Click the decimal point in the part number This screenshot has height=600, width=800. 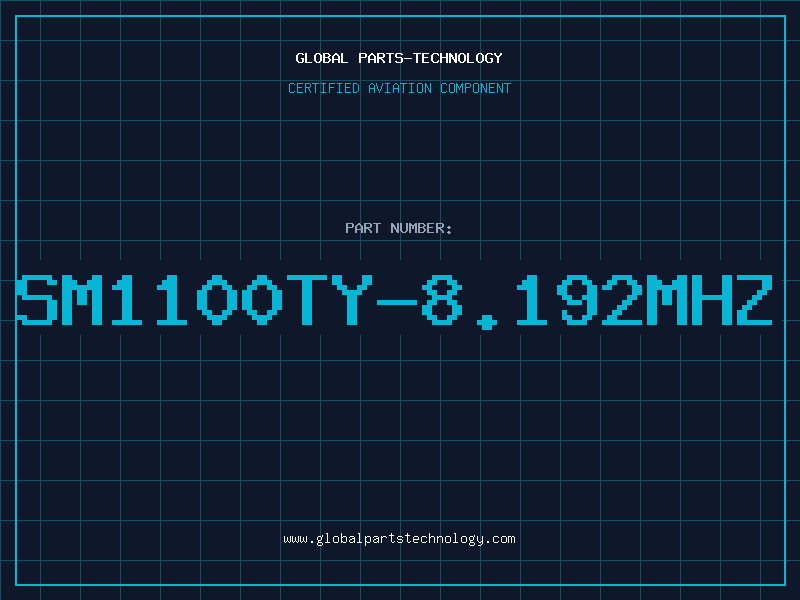pos(486,321)
